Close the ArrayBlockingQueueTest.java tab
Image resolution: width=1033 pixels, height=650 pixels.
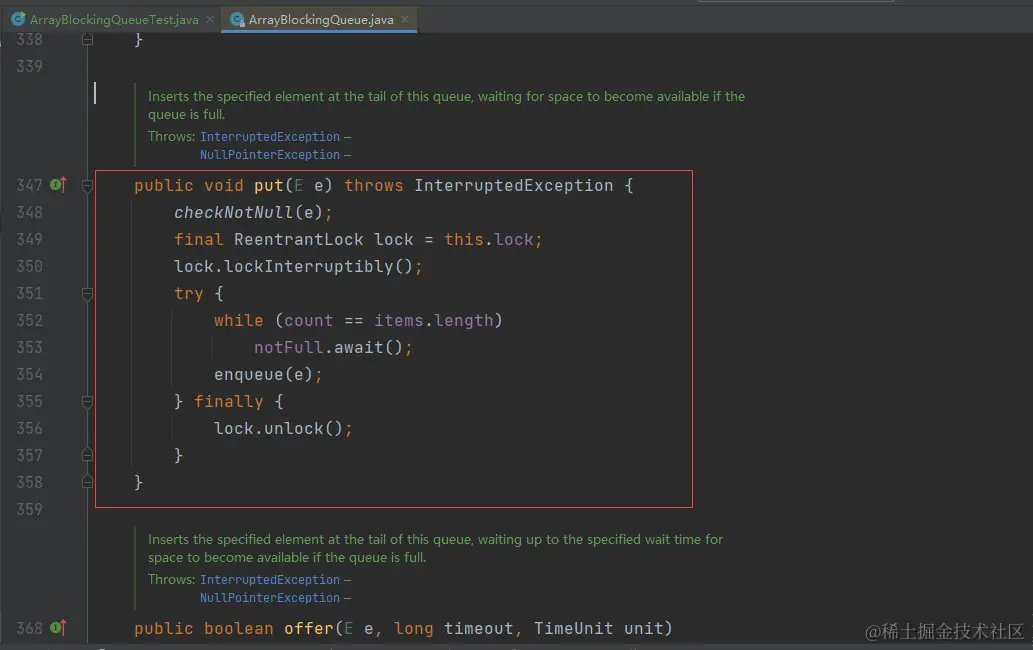[x=209, y=19]
